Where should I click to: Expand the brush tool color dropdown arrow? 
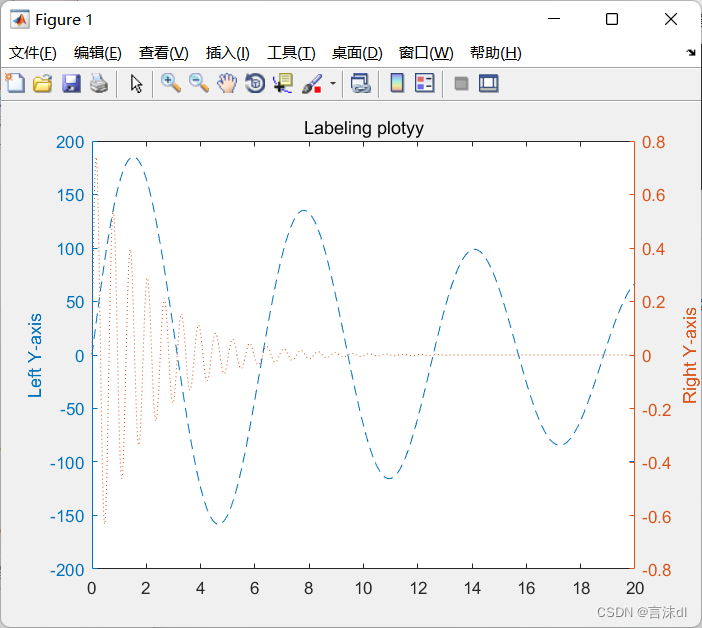click(x=332, y=84)
